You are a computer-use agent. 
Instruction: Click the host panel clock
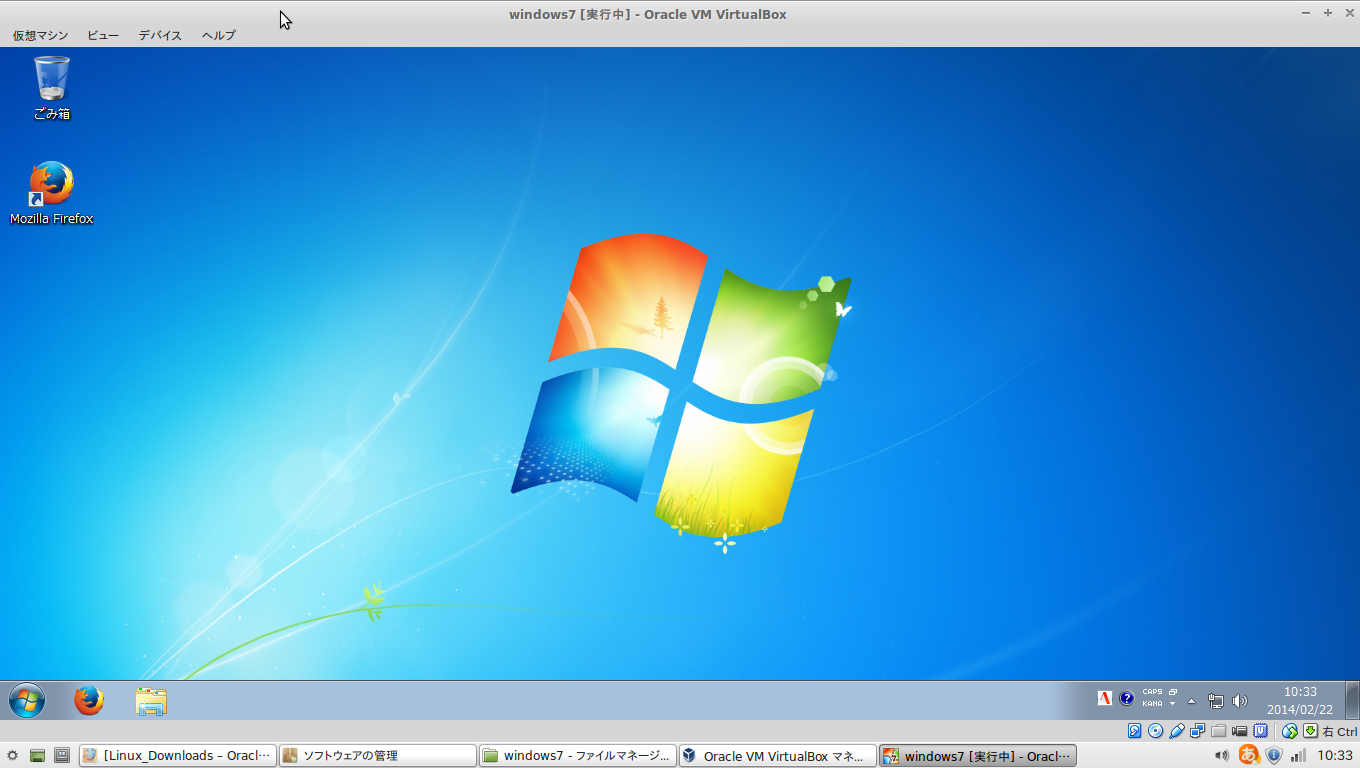[1335, 756]
